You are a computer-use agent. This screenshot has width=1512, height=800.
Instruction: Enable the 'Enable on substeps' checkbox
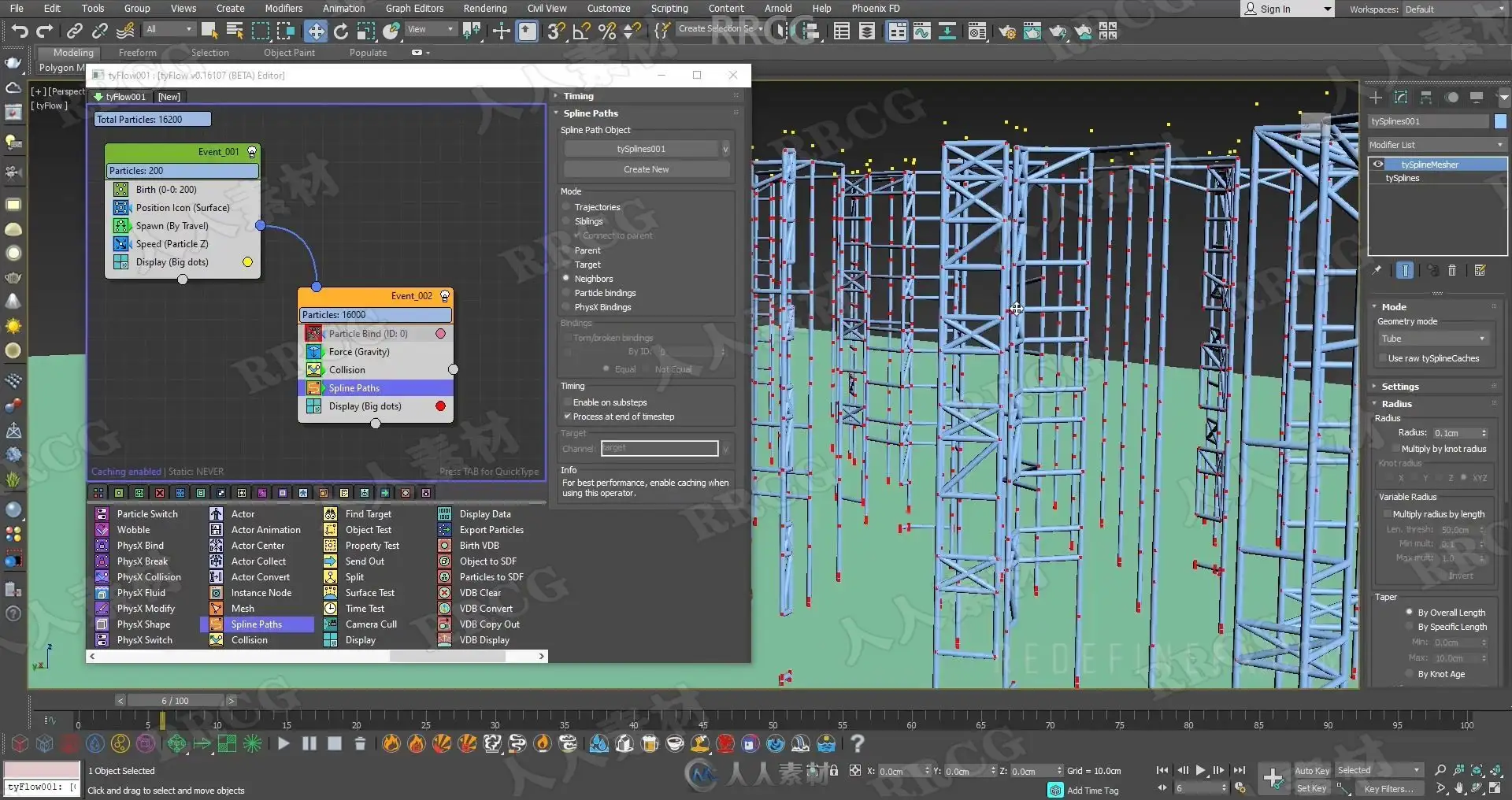(567, 402)
